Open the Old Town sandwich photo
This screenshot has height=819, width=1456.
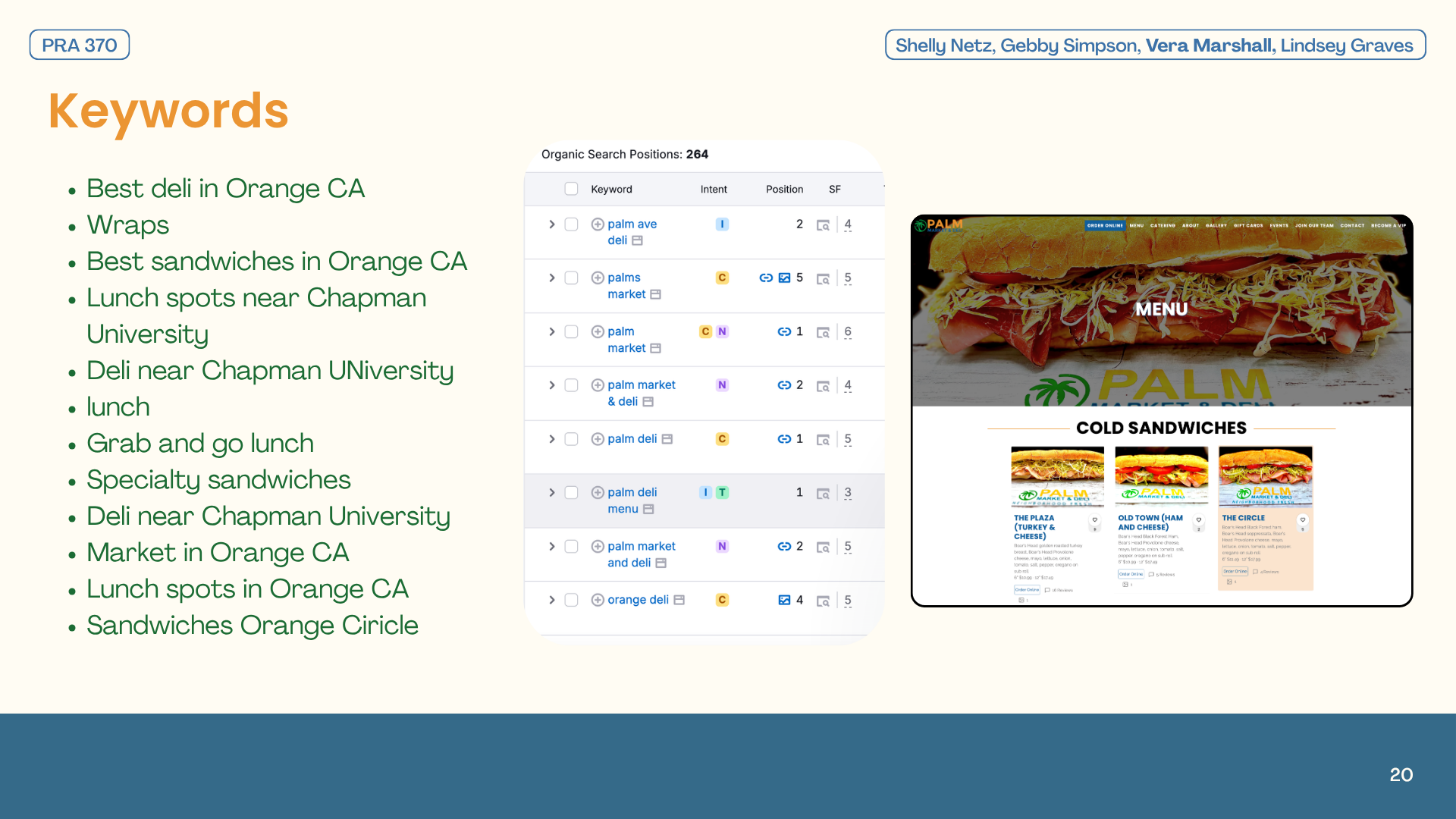pos(1161,476)
